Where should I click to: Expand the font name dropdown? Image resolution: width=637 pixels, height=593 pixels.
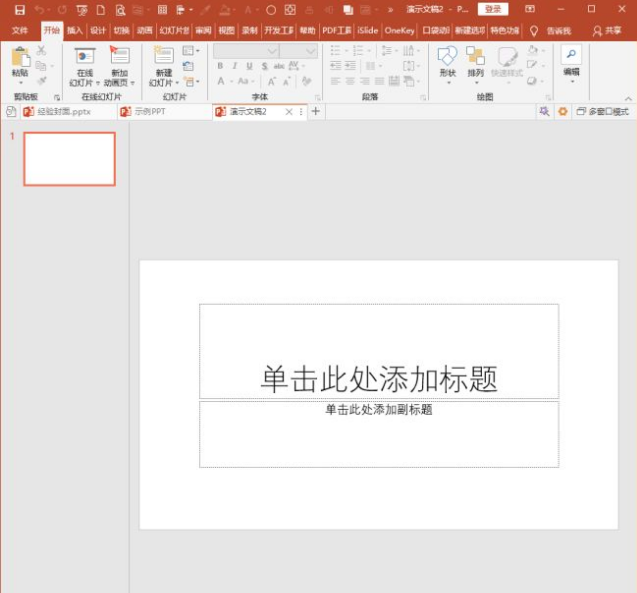click(272, 51)
